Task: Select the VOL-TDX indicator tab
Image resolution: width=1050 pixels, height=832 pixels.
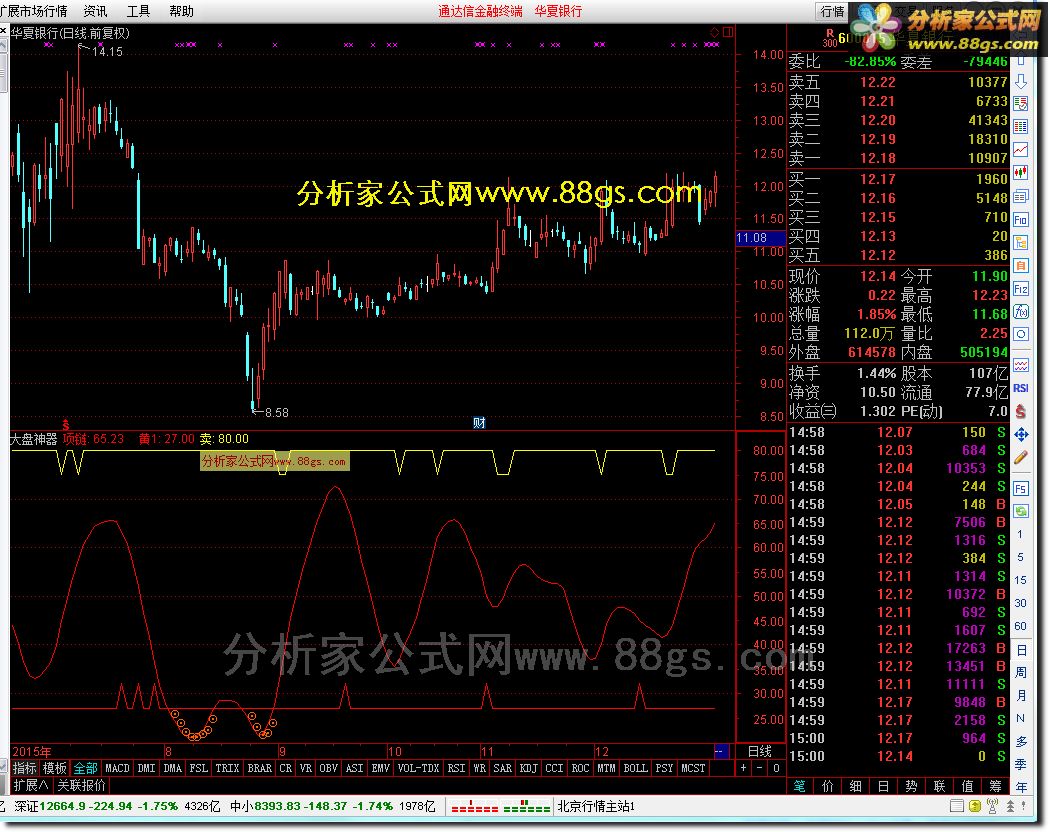Action: click(418, 768)
